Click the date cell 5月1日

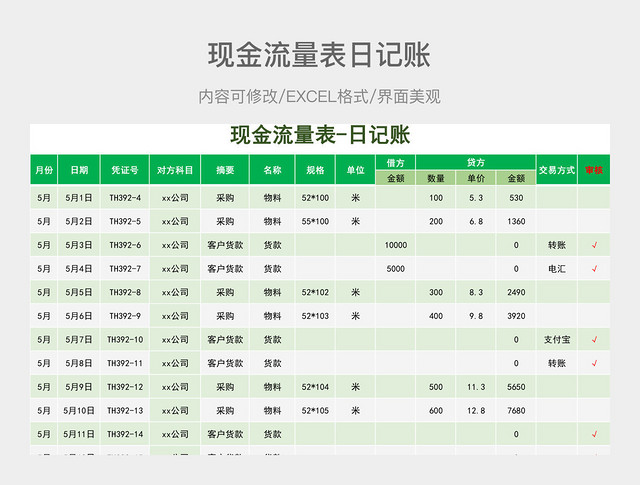79,198
